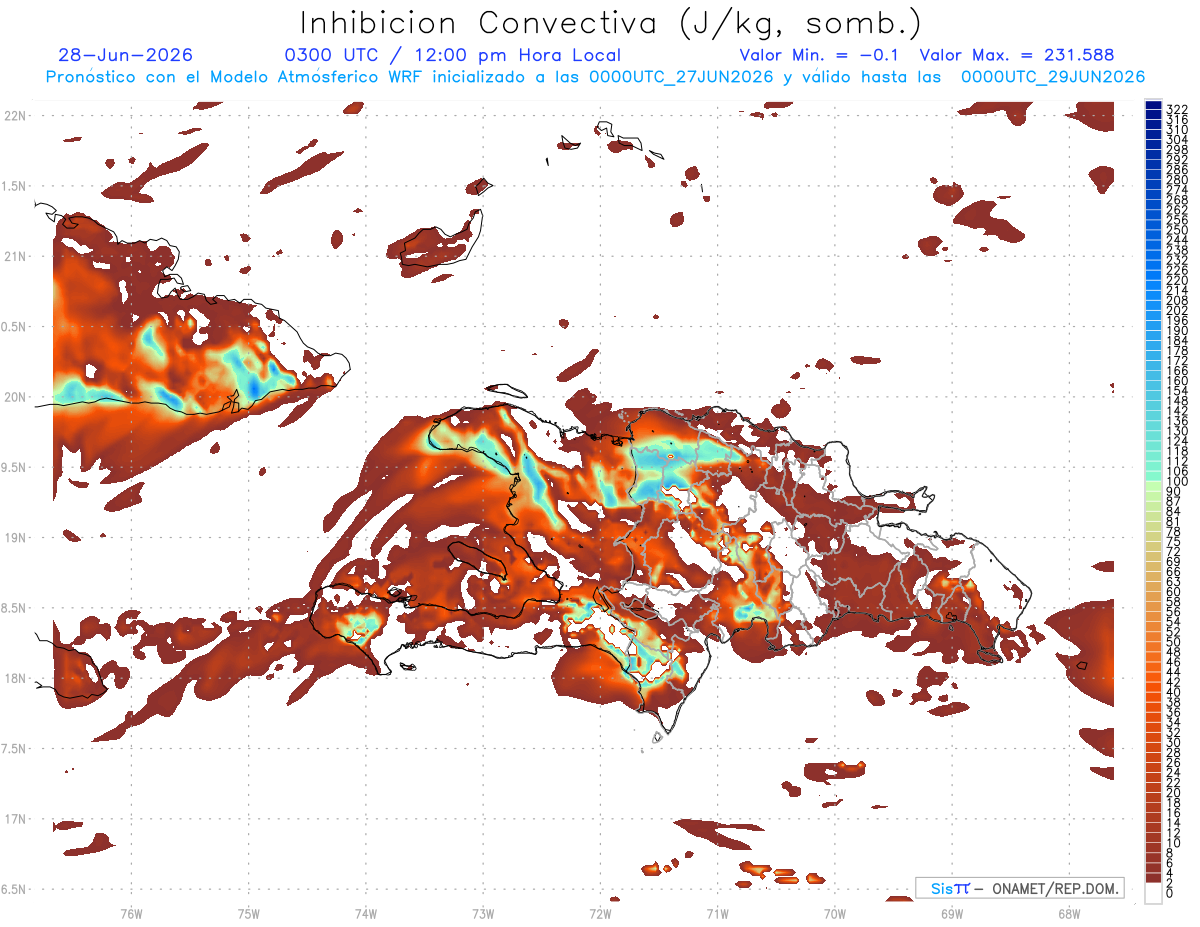Screen dimensions: 1200x927
Task: Click the '76W' longitude label
Action: pos(131,913)
